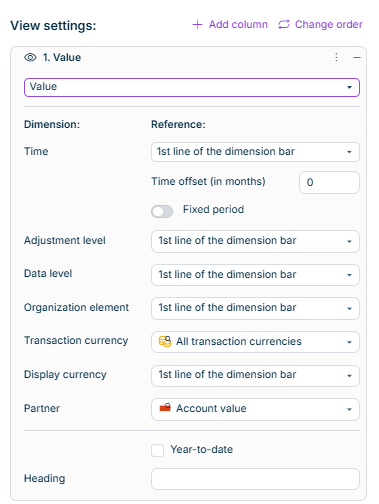Click the Dimension: column header
Image resolution: width=379 pixels, height=504 pixels.
[x=52, y=125]
